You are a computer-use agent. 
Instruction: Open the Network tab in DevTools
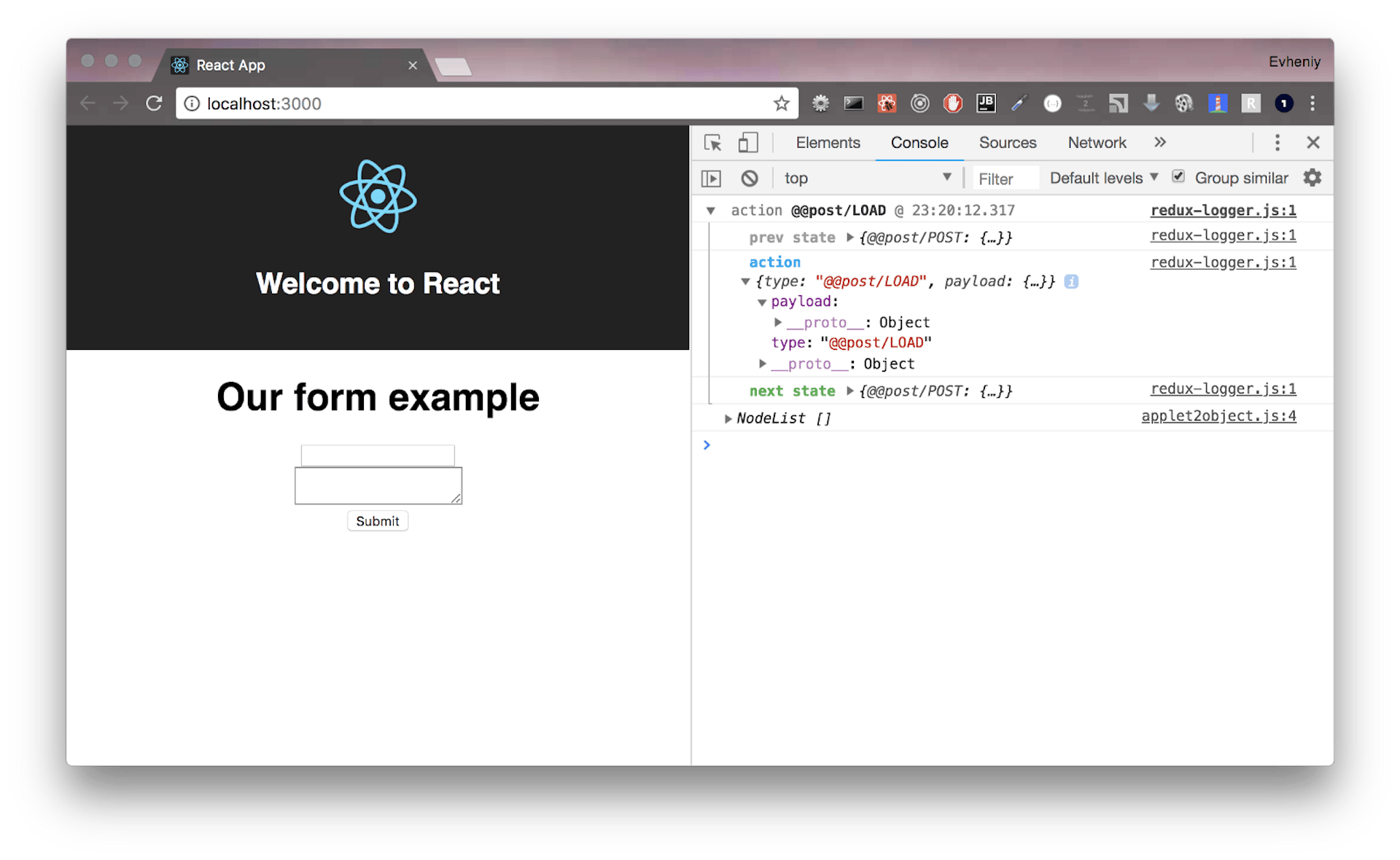(x=1097, y=142)
